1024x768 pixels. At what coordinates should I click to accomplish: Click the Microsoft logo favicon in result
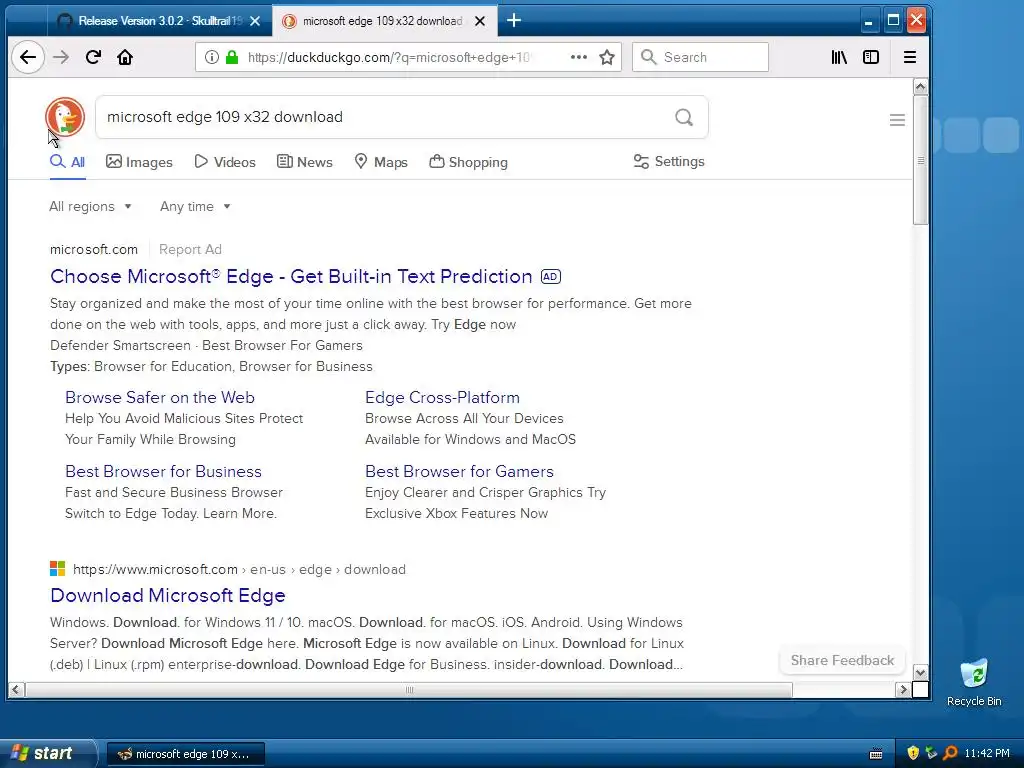(x=57, y=569)
